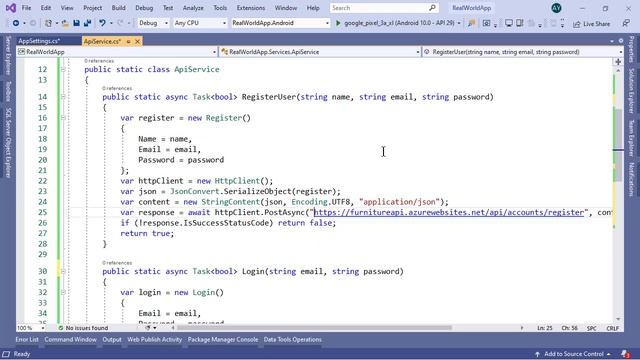This screenshot has height=360, width=640.
Task: Click the Live Share icon
Action: click(x=577, y=24)
